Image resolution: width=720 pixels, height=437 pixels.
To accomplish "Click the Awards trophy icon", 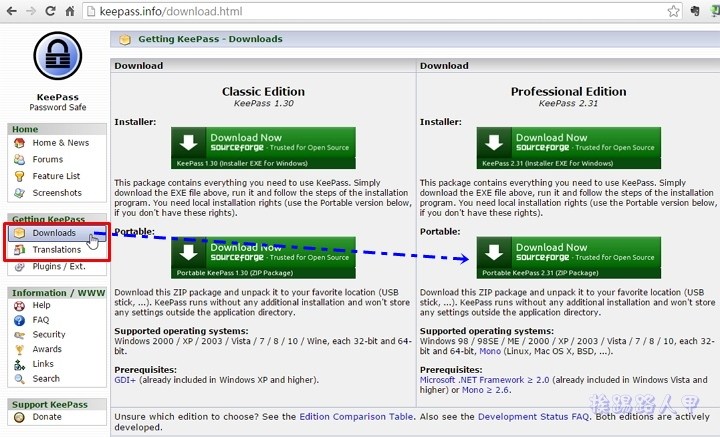I will [x=19, y=349].
